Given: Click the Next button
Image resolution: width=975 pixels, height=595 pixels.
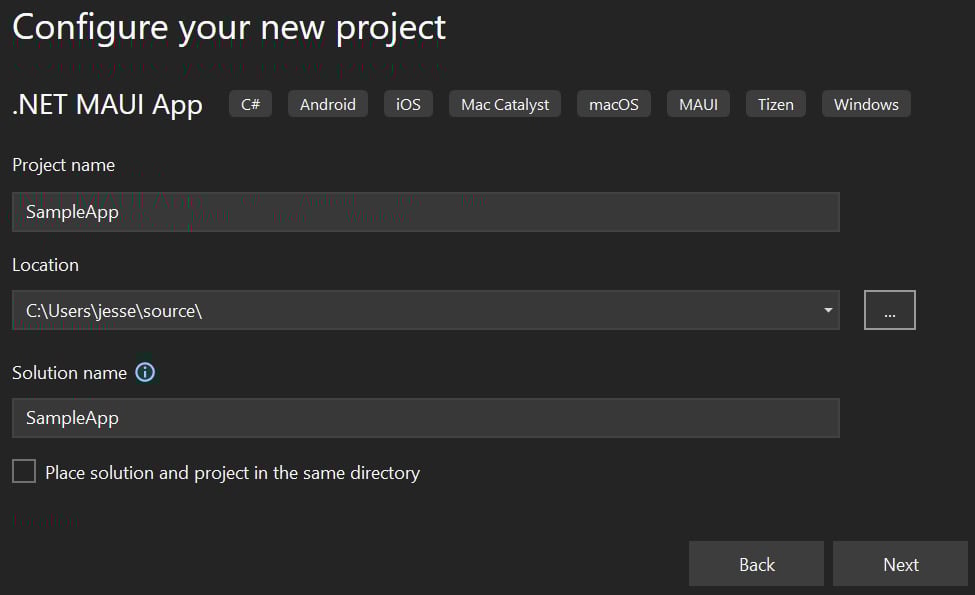Looking at the screenshot, I should point(900,564).
